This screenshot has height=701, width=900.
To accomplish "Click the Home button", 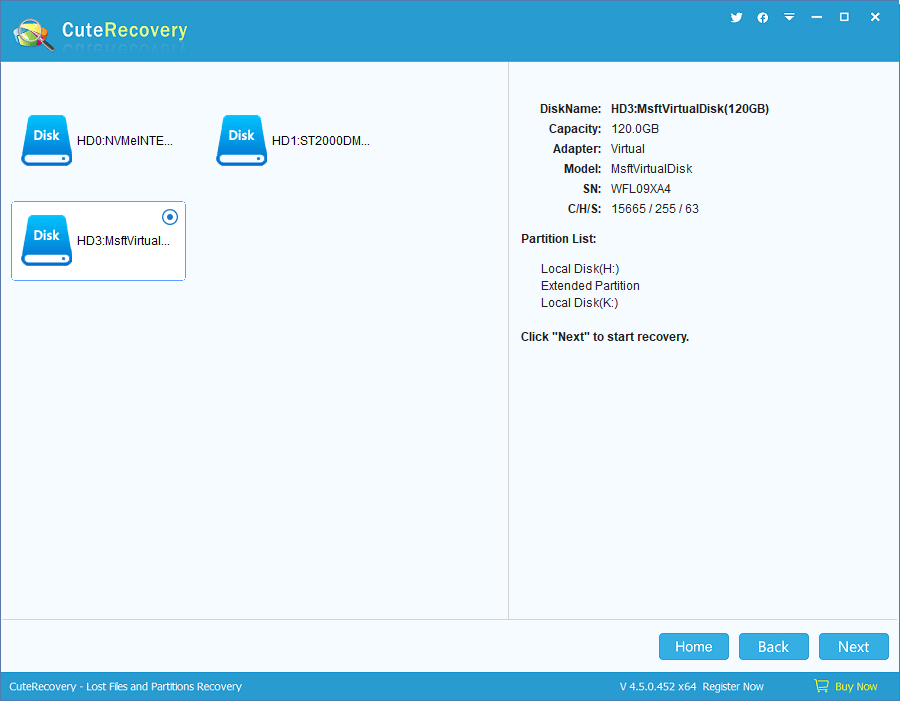I will coord(694,646).
